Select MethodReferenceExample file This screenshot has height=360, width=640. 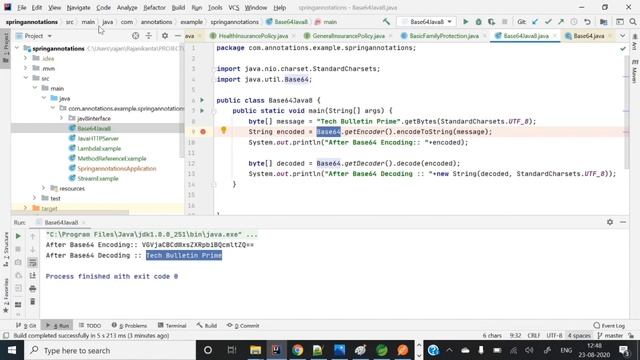point(111,158)
